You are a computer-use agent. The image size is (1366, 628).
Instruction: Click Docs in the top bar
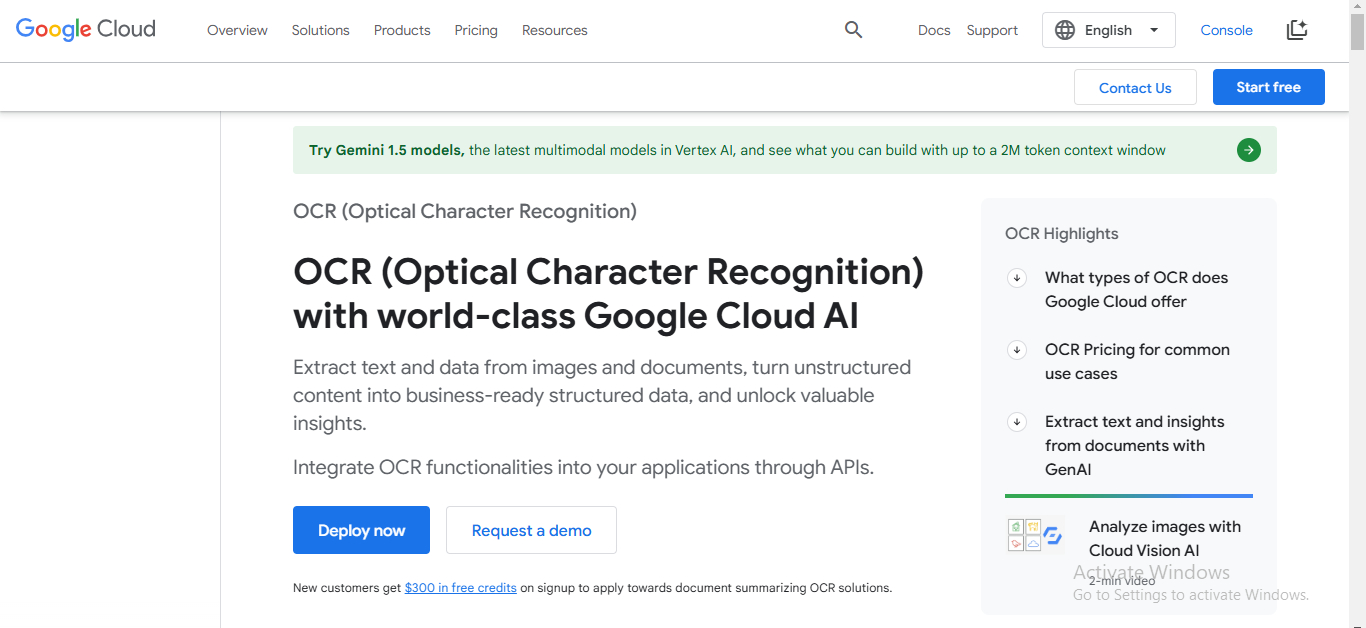click(x=934, y=30)
